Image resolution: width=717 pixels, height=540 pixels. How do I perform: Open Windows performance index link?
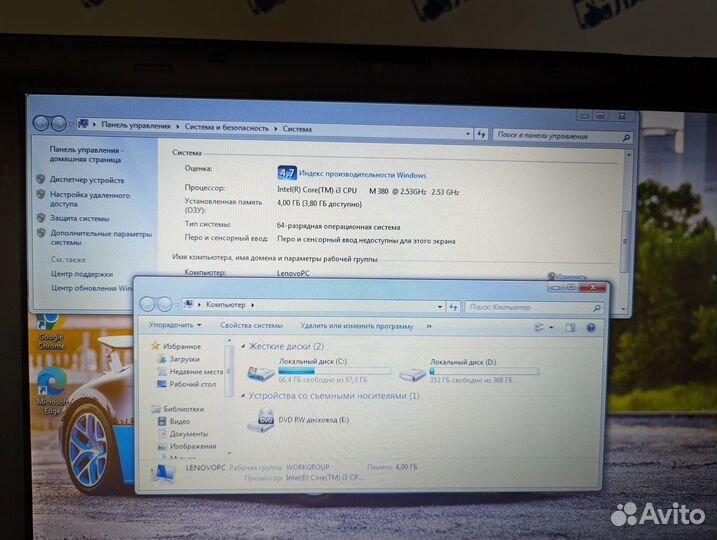(x=362, y=175)
